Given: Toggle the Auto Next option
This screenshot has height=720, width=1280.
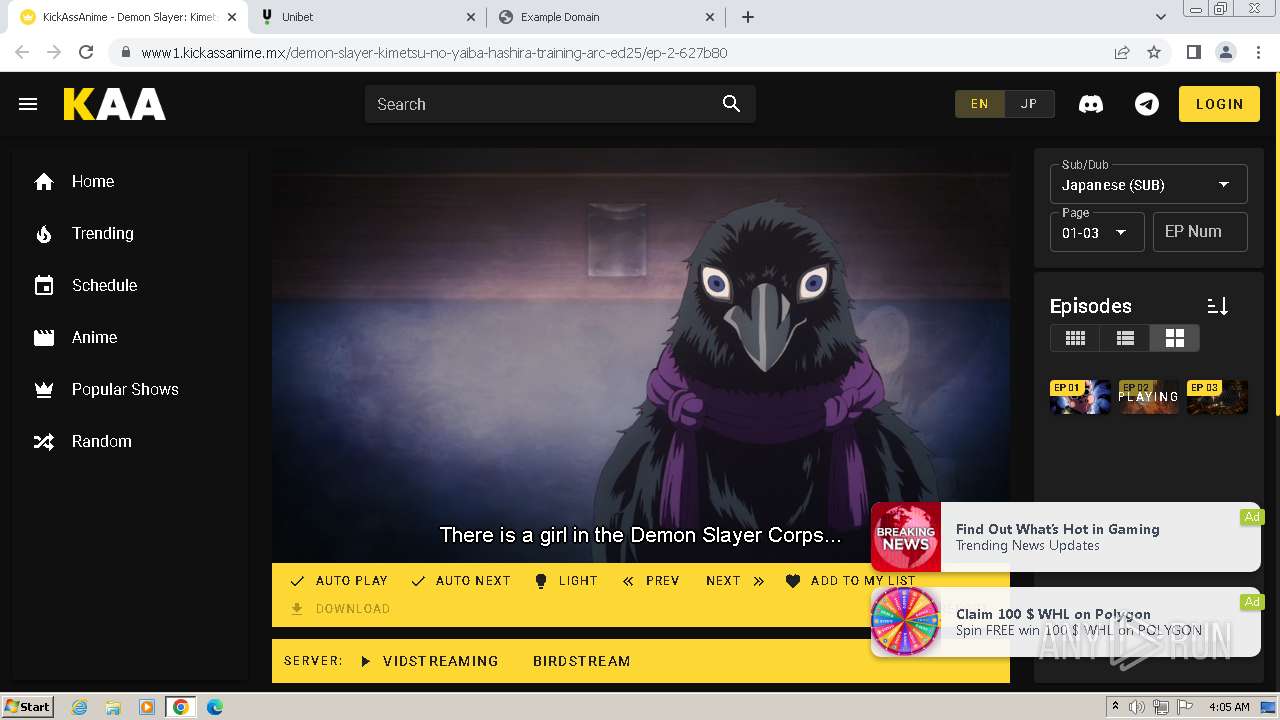Looking at the screenshot, I should 460,581.
